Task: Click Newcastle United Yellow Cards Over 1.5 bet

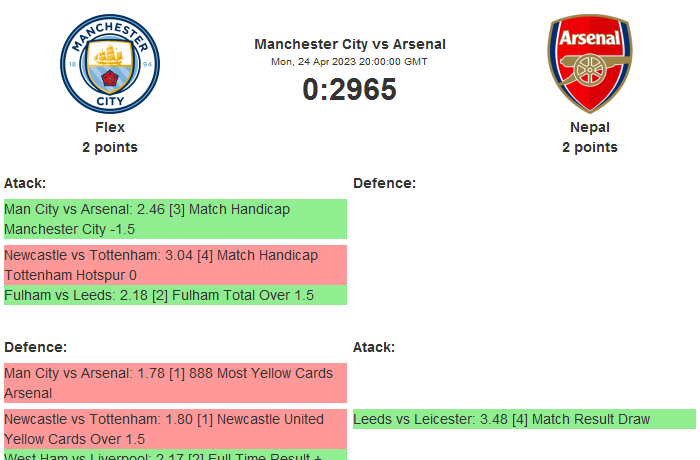Action: click(175, 429)
